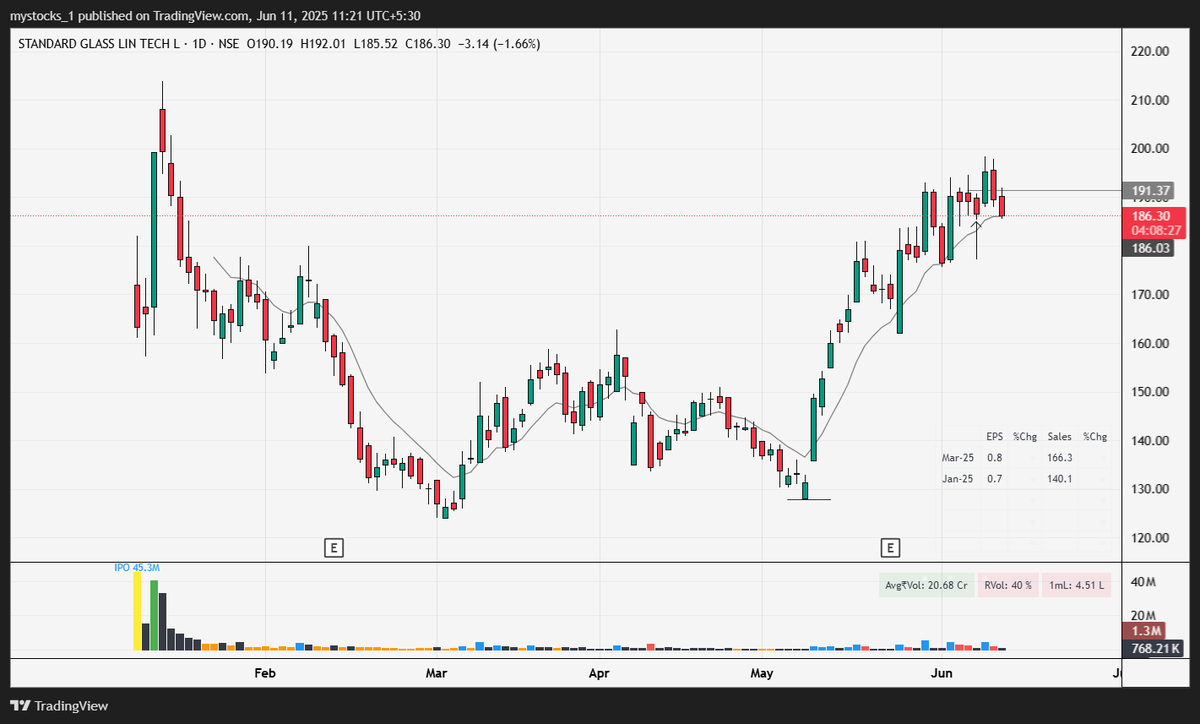Click the 150.00 price axis label
Screen dimensions: 1200x724
point(1150,392)
